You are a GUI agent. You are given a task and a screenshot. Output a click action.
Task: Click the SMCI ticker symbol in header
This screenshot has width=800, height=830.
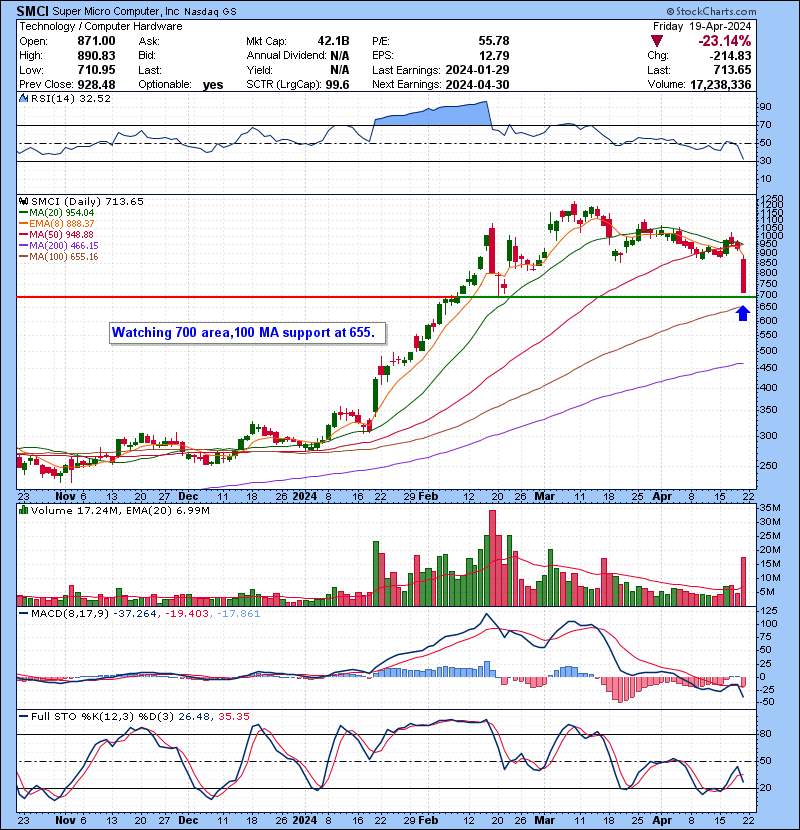[x=33, y=11]
